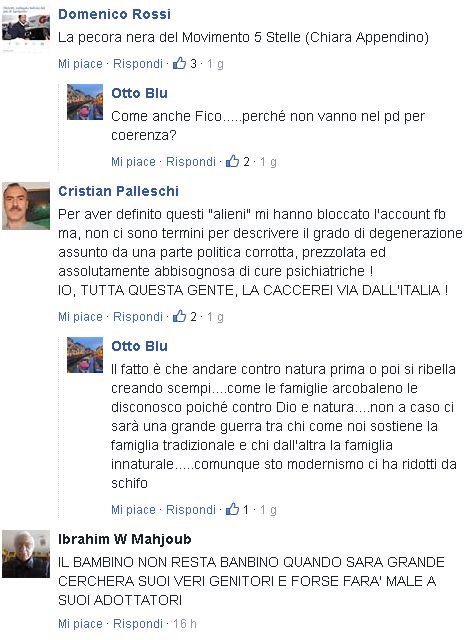Click thumbs-up icon on Domenico Rossi's comment

179,63
